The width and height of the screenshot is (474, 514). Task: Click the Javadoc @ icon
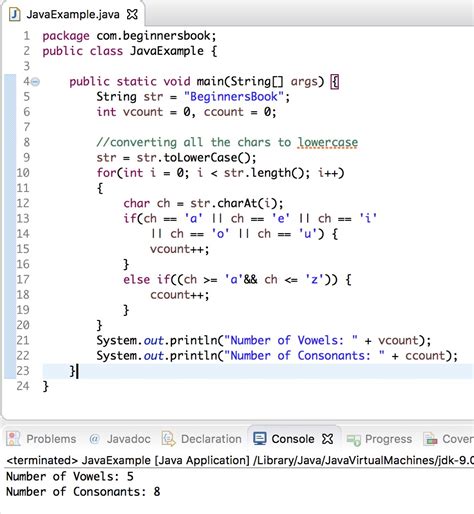pos(94,439)
